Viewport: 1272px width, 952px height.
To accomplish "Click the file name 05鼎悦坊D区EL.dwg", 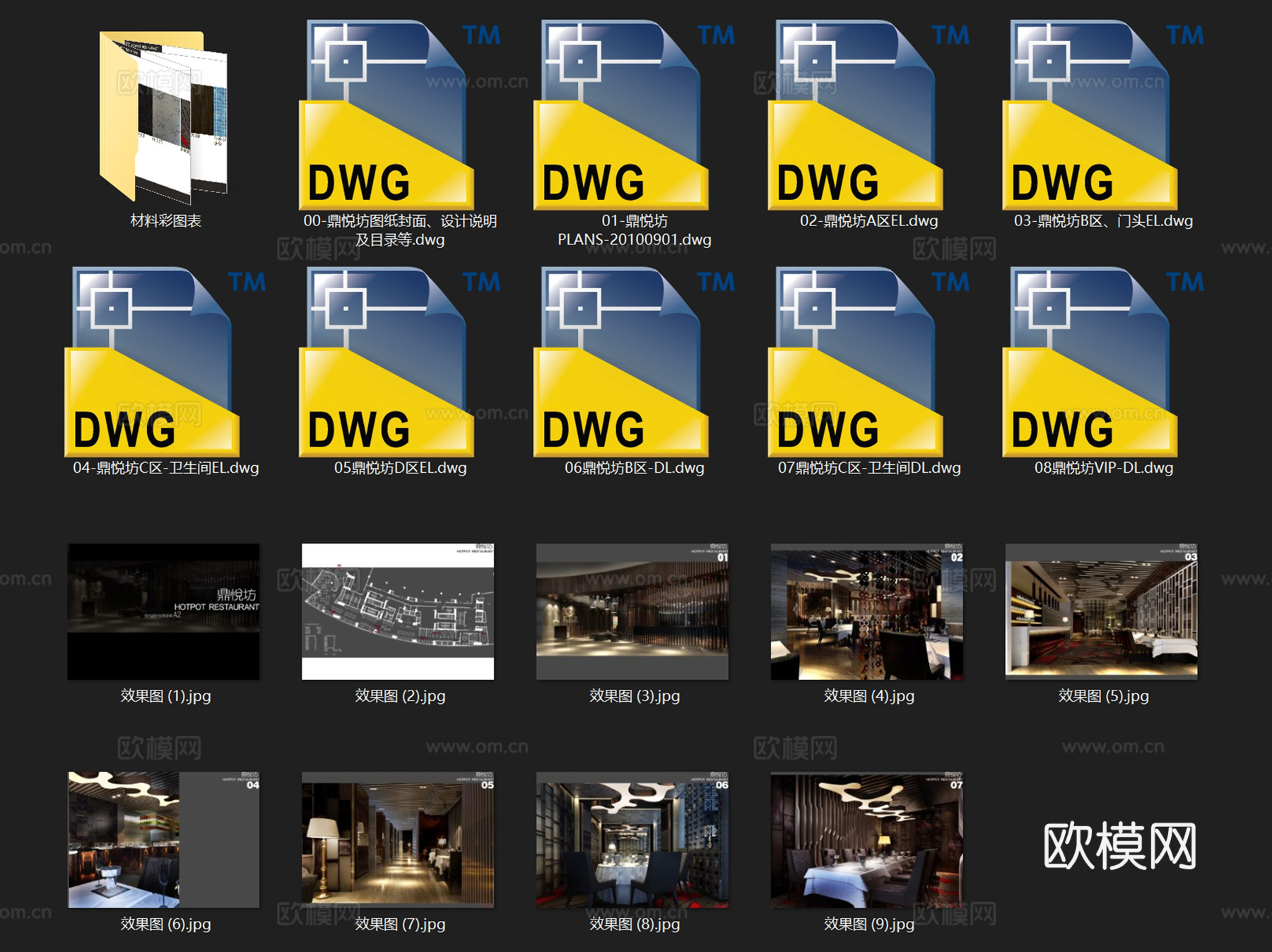I will click(x=401, y=468).
